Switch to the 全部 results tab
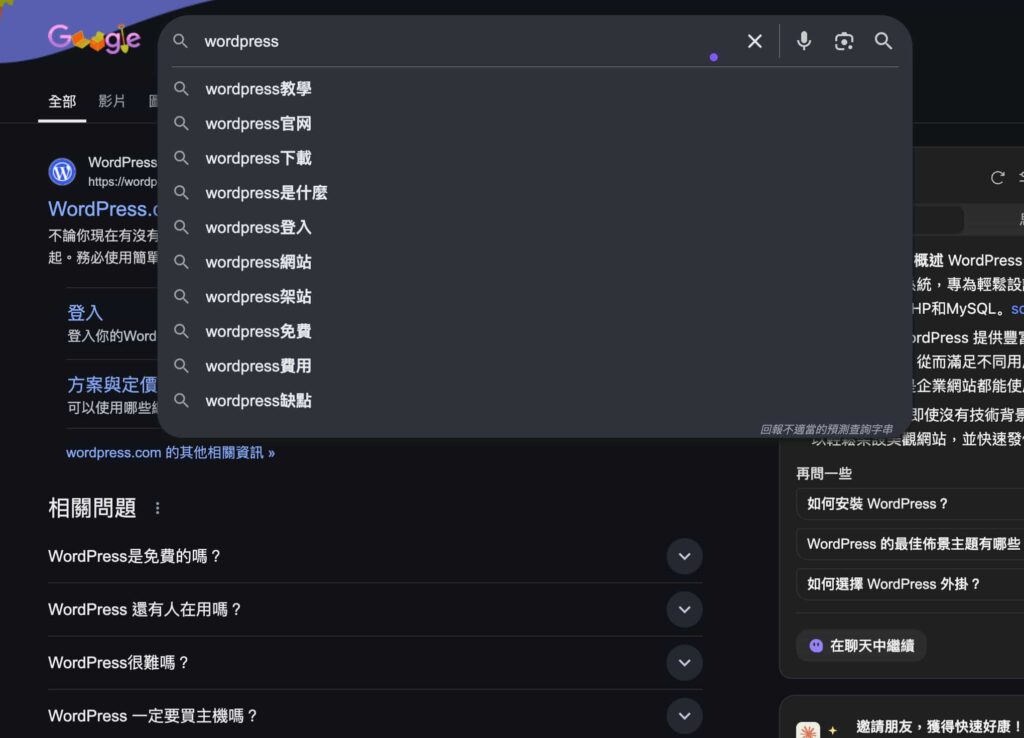This screenshot has height=738, width=1024. click(62, 101)
